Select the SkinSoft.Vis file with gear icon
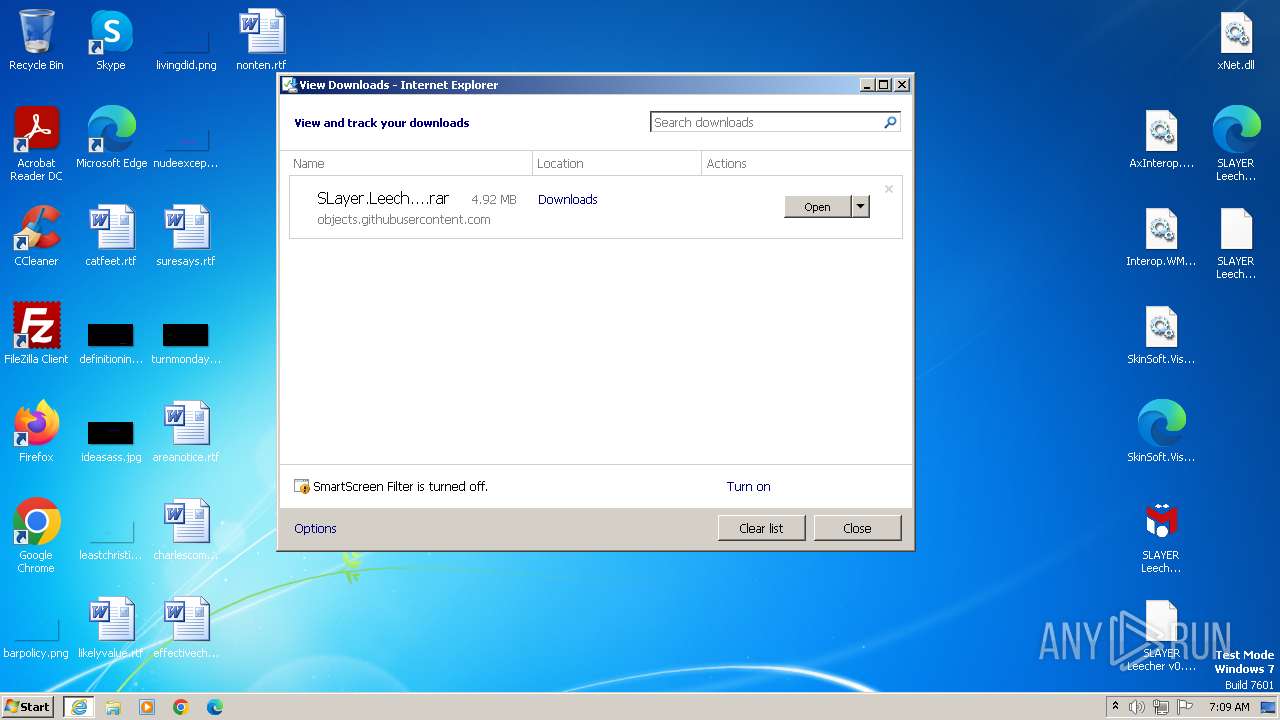 tap(1161, 334)
